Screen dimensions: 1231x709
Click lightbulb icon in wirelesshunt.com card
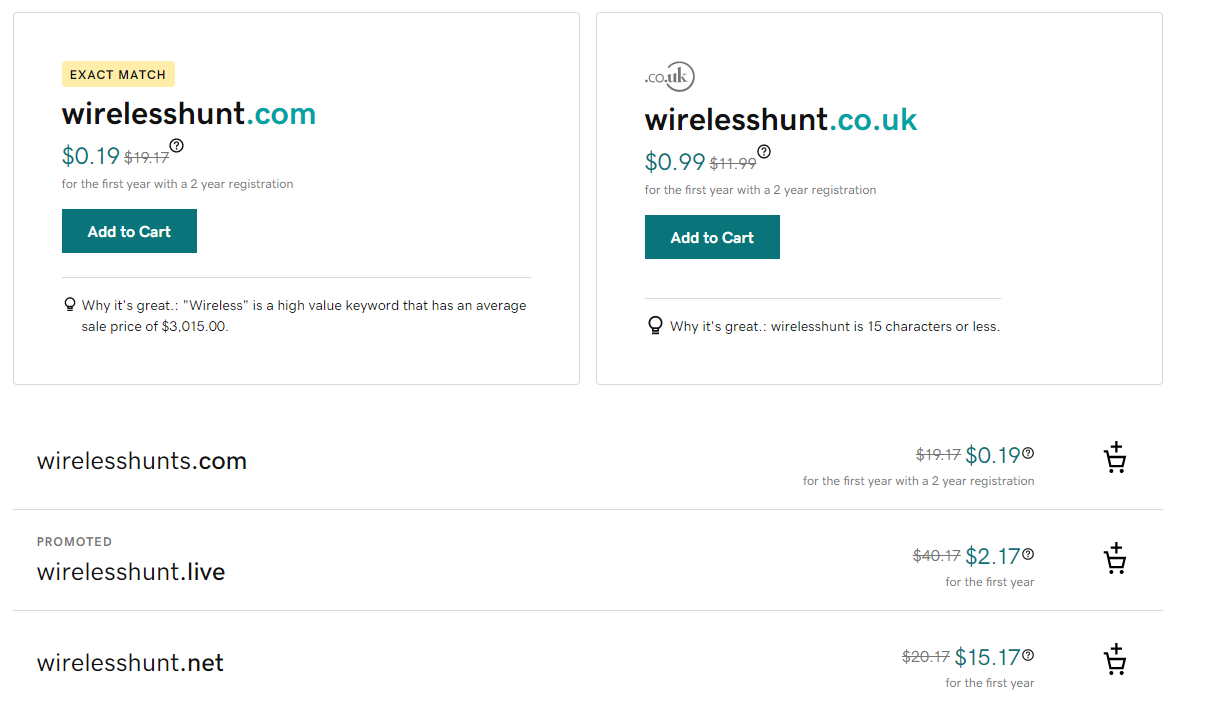69,304
